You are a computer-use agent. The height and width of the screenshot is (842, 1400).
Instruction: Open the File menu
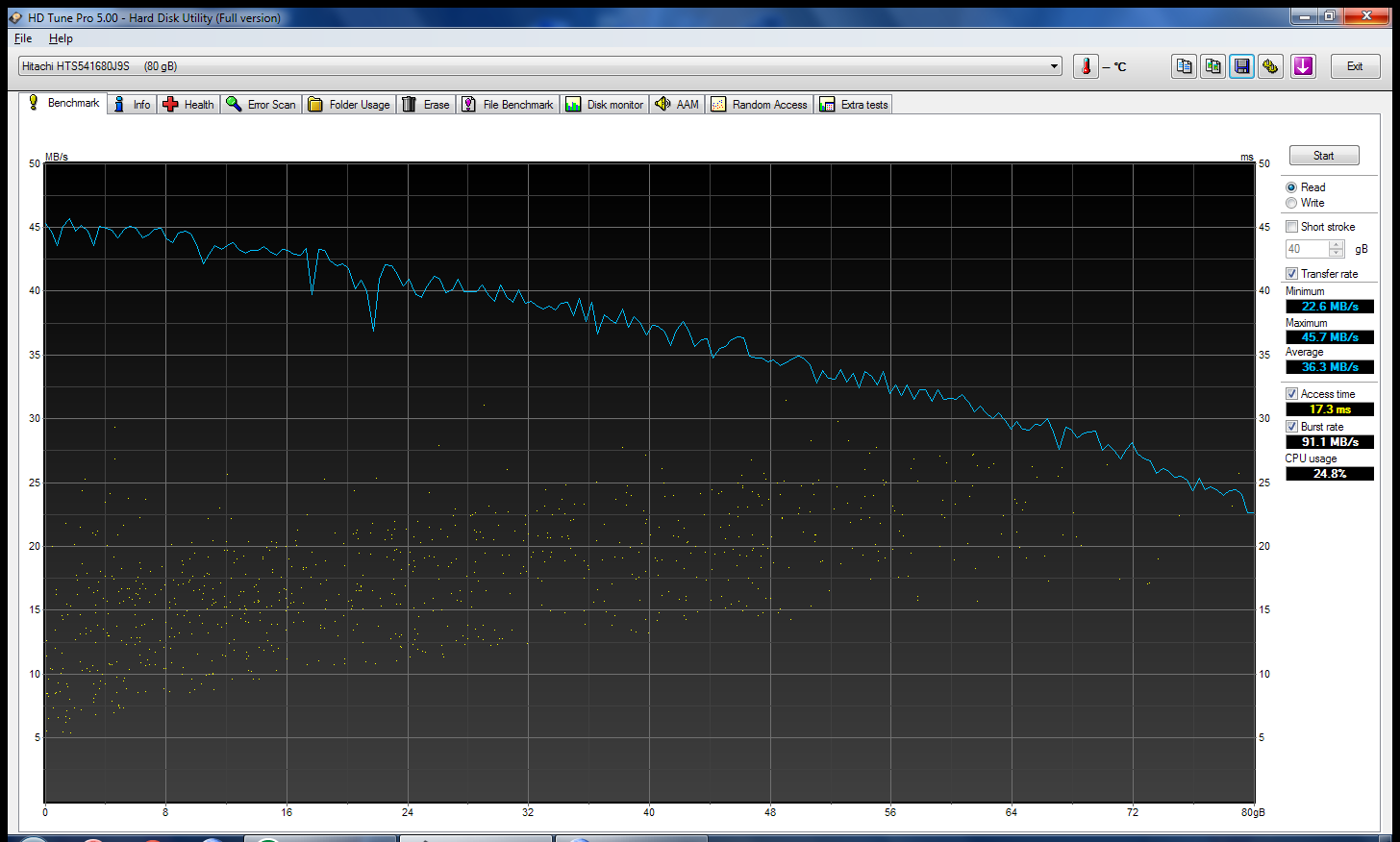pyautogui.click(x=23, y=38)
